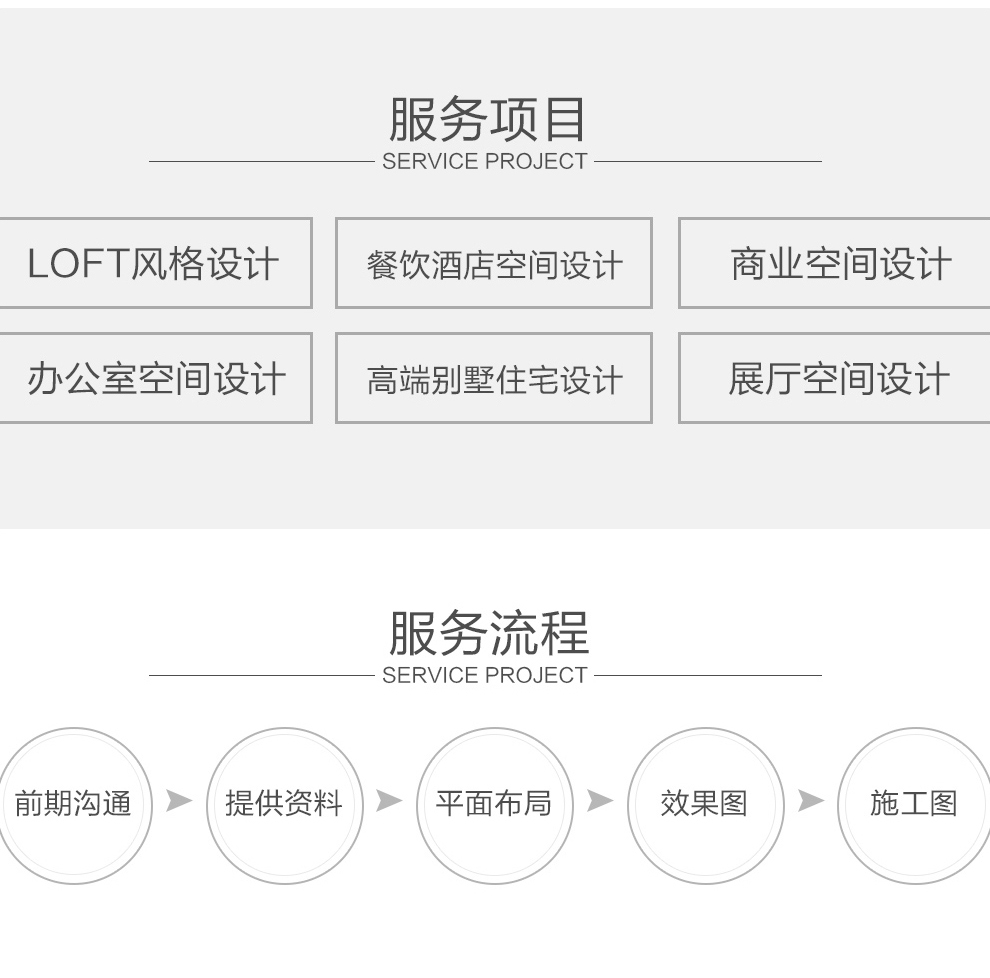Click the 平面布局 process circle
The image size is (990, 978).
[495, 806]
